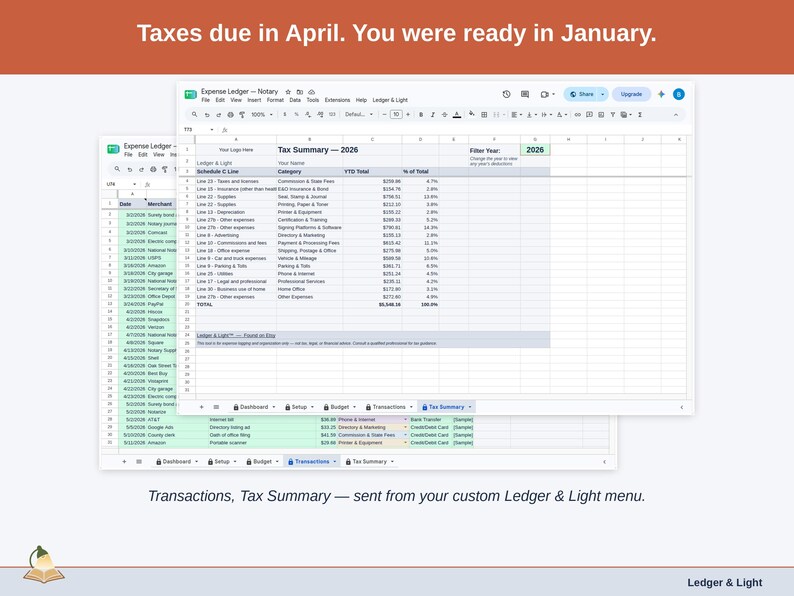Screen dimensions: 794x596
Task: Open the Phone & Internet category dropdown in the AT&T row
Action: point(405,420)
